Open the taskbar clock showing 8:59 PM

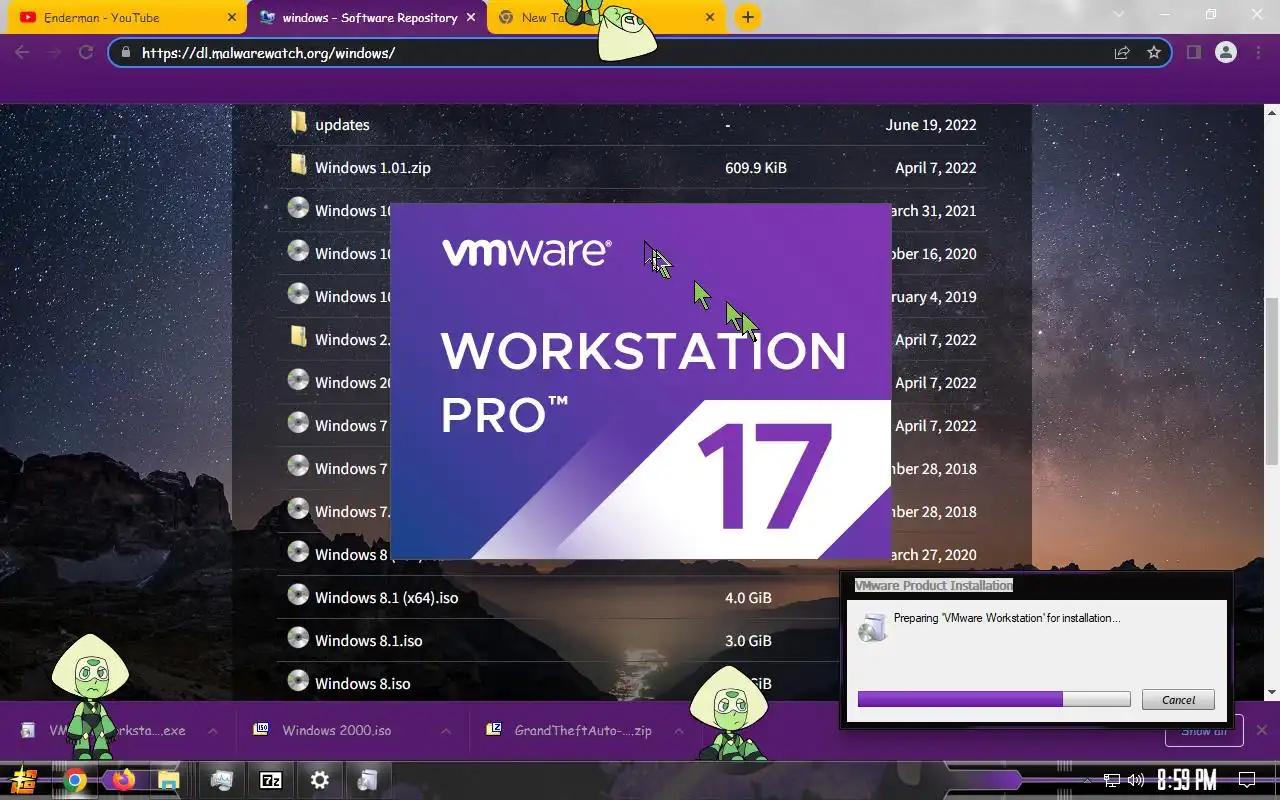[x=1186, y=780]
